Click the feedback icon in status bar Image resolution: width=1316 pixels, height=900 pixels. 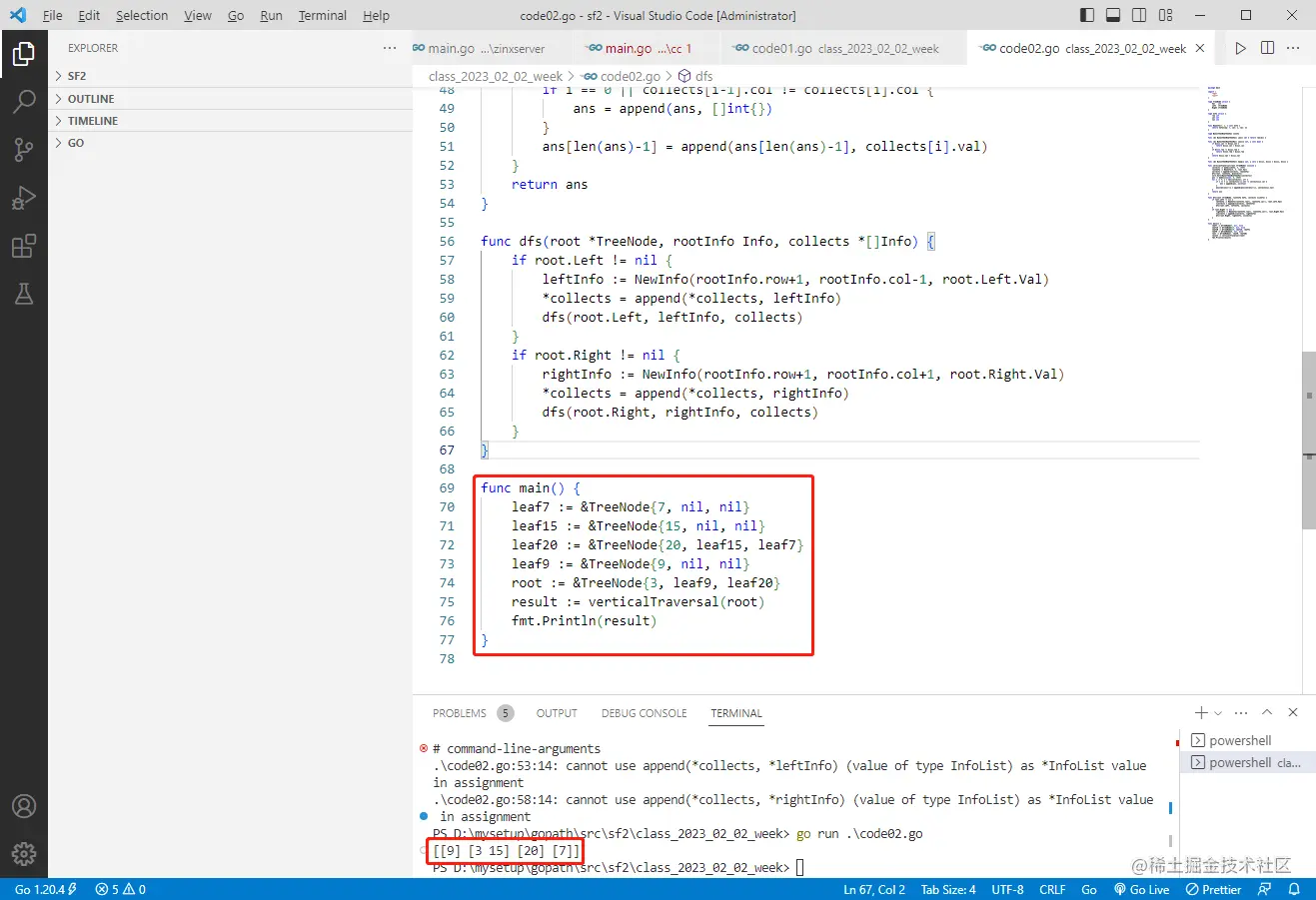[1265, 889]
